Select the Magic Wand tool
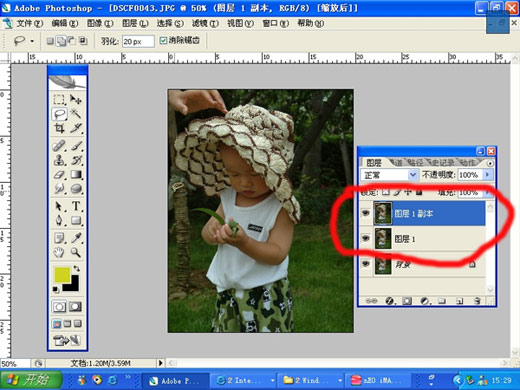Image resolution: width=520 pixels, height=390 pixels. click(x=76, y=114)
